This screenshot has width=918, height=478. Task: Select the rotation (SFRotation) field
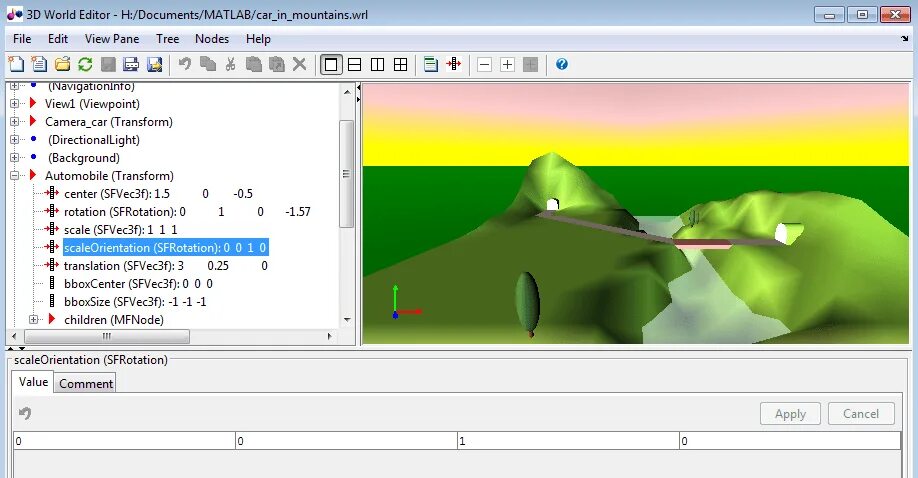[x=187, y=211]
